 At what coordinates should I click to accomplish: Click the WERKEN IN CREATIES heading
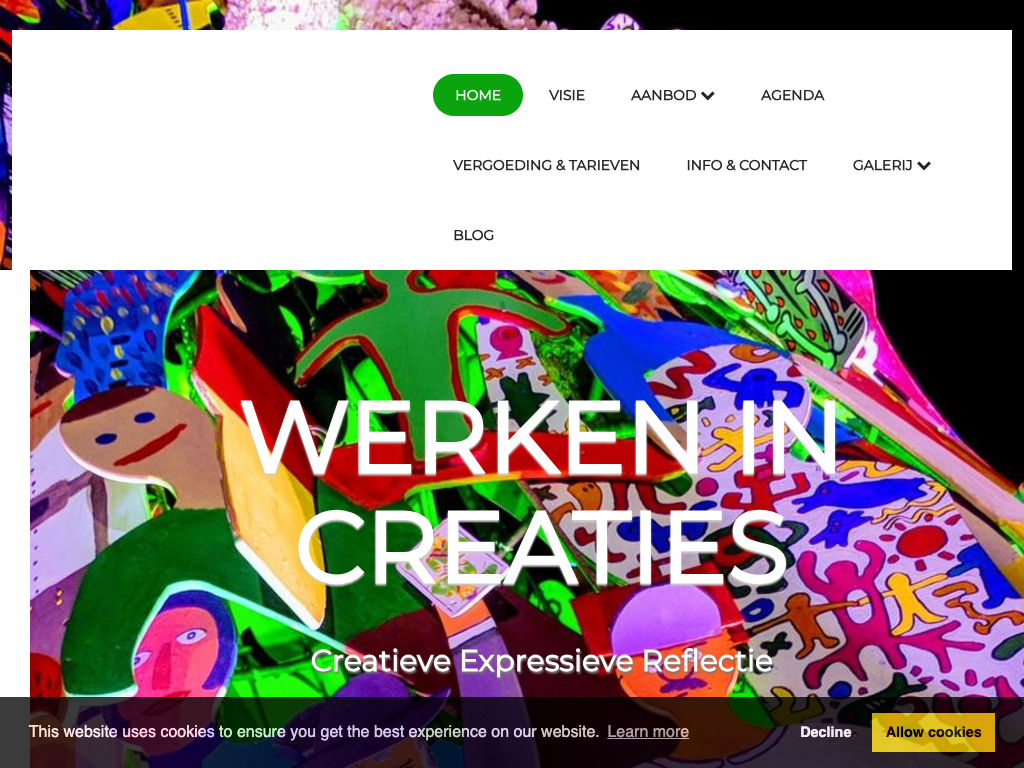click(x=541, y=491)
